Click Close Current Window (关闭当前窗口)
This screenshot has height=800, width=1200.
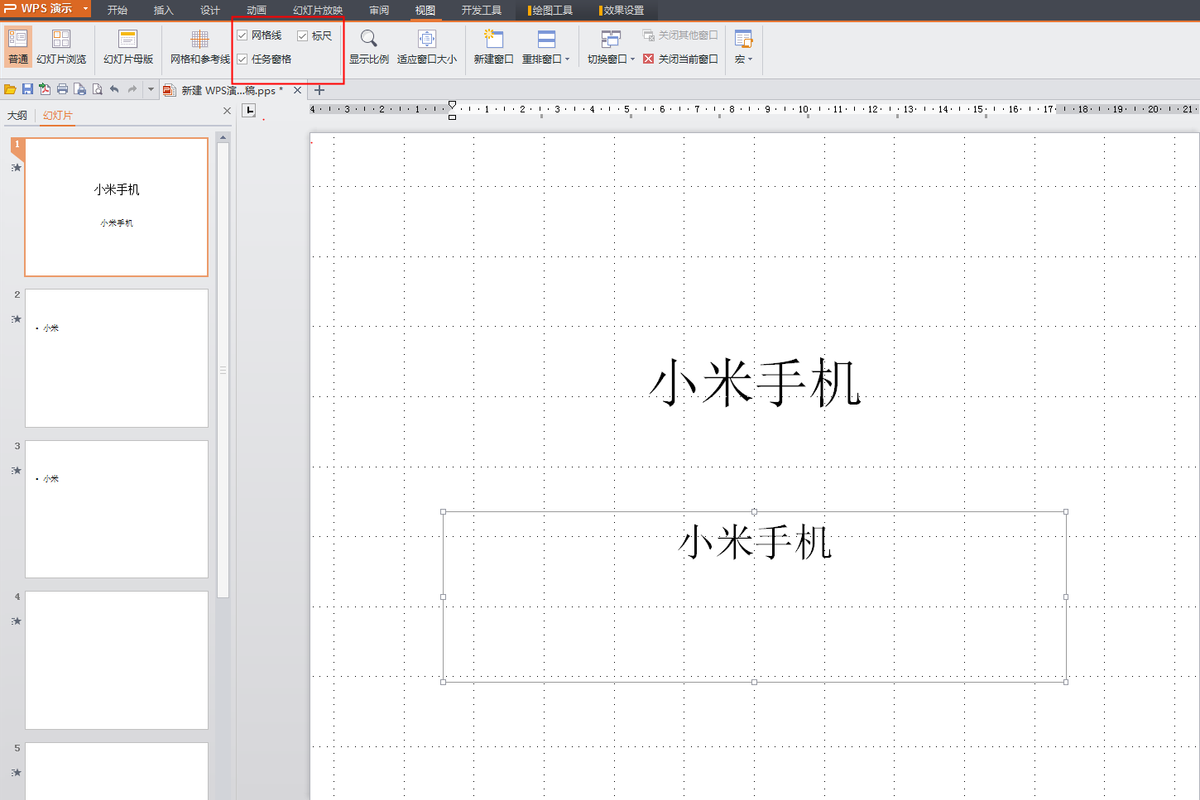pyautogui.click(x=680, y=59)
